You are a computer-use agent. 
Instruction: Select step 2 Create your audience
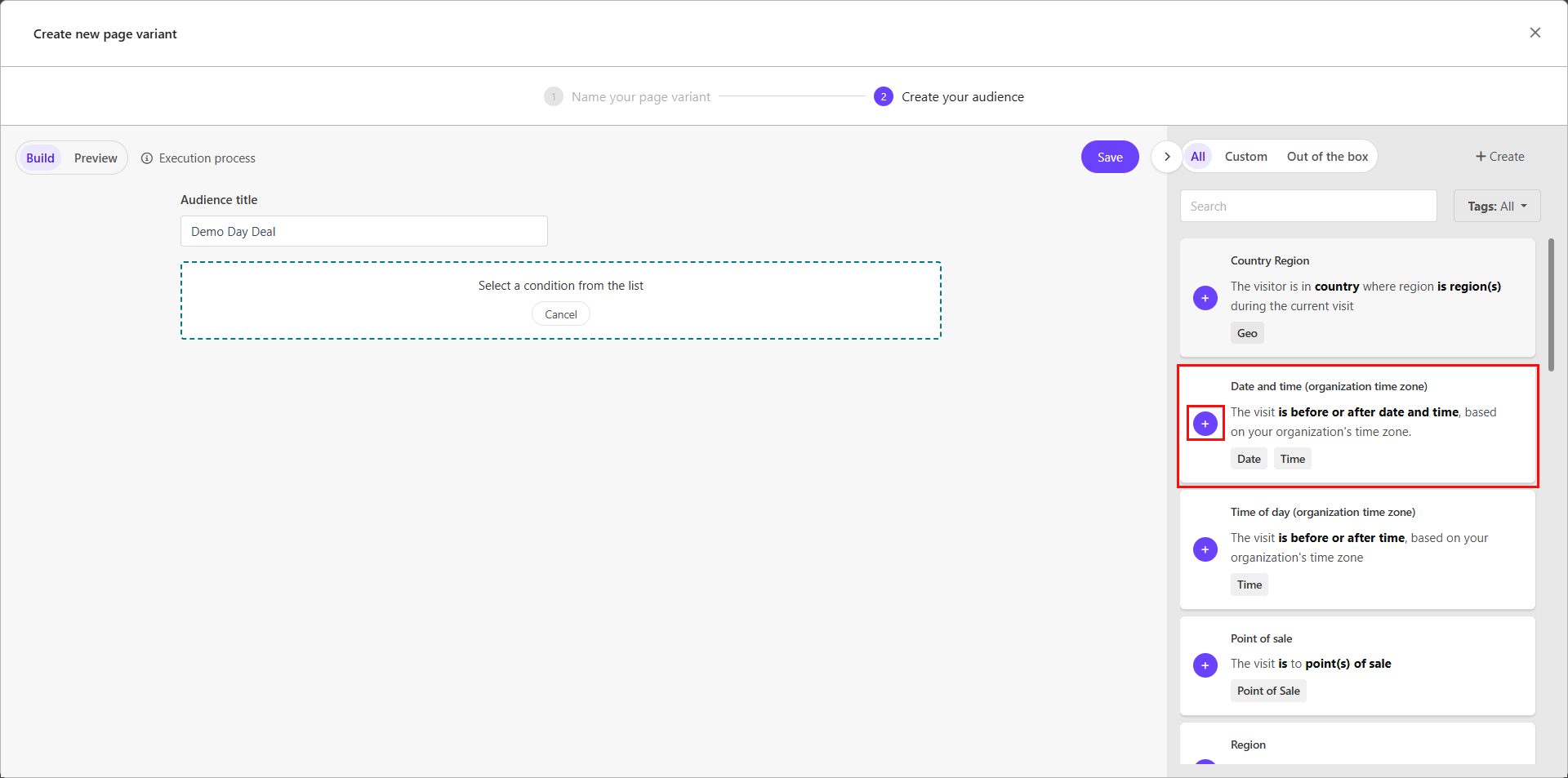[948, 96]
